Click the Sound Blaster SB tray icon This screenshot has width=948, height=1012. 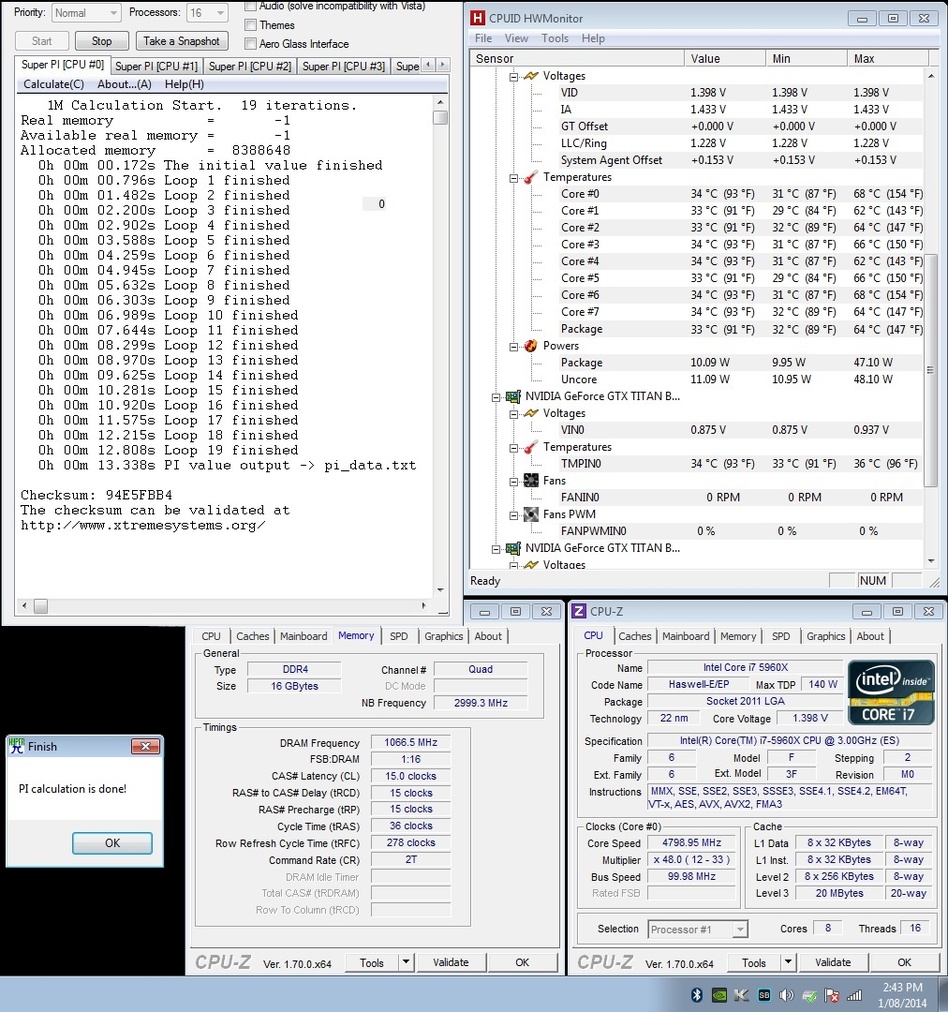764,995
